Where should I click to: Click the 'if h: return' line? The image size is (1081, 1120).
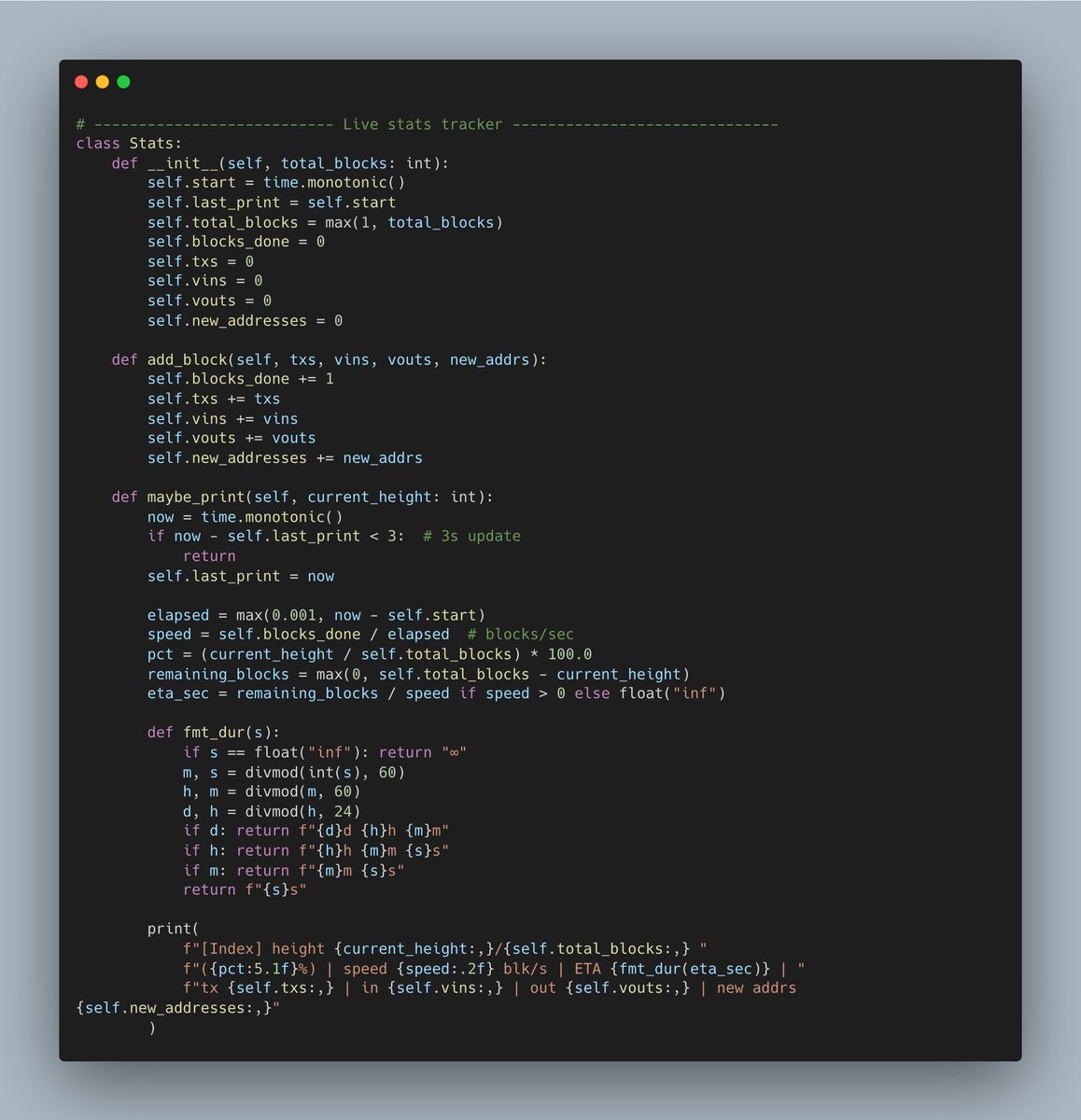pos(316,850)
